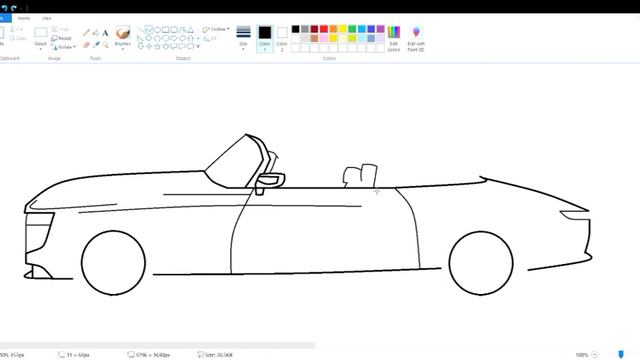This screenshot has height=360, width=640.
Task: Click the Crop button
Action: [x=60, y=29]
